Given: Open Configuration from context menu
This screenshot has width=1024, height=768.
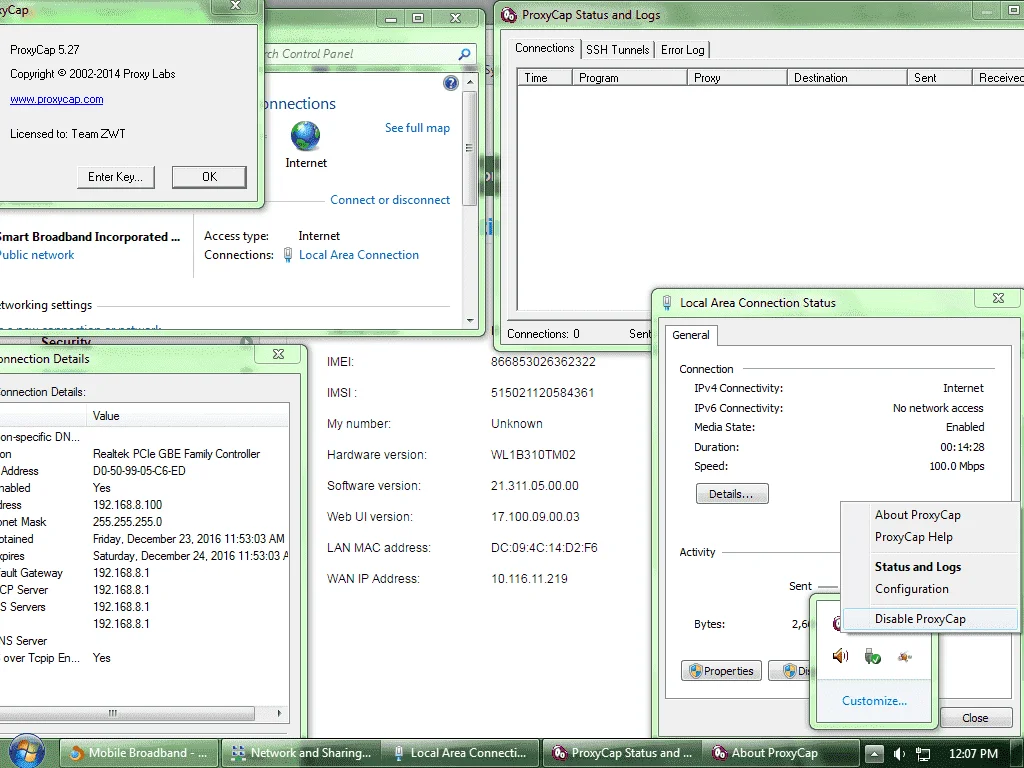Looking at the screenshot, I should coord(912,589).
